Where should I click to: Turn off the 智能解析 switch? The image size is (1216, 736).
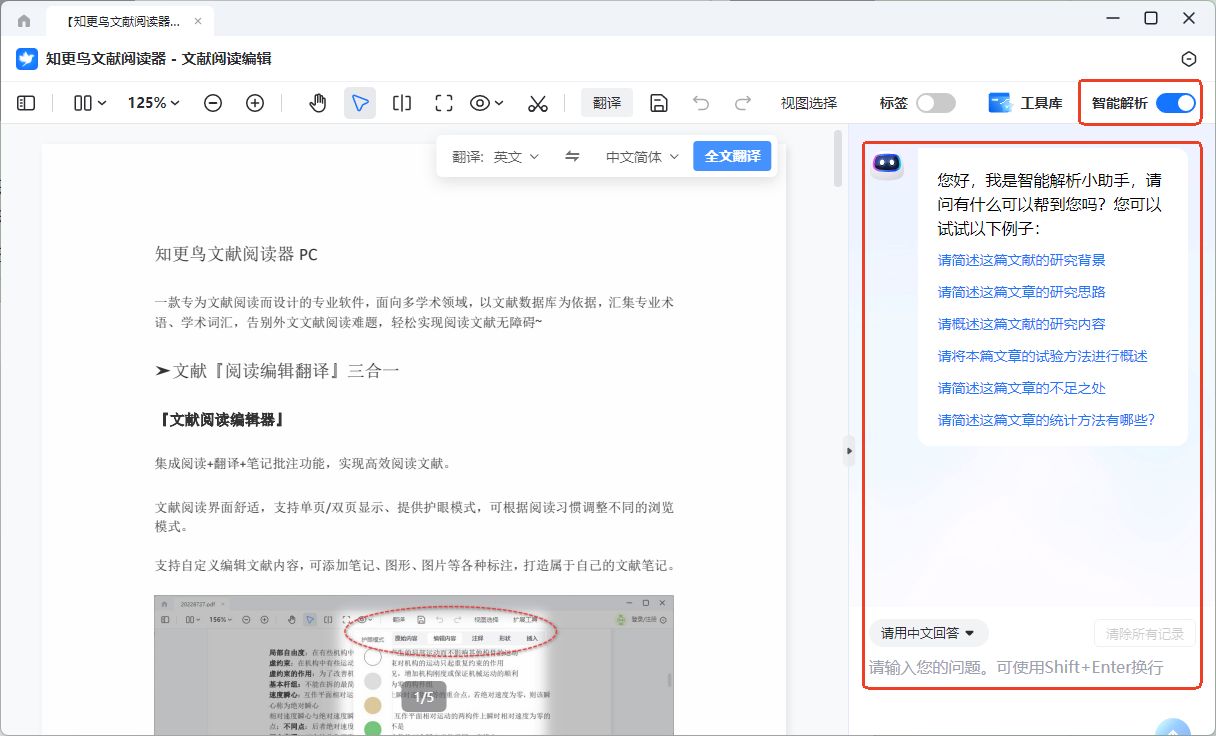point(1176,103)
